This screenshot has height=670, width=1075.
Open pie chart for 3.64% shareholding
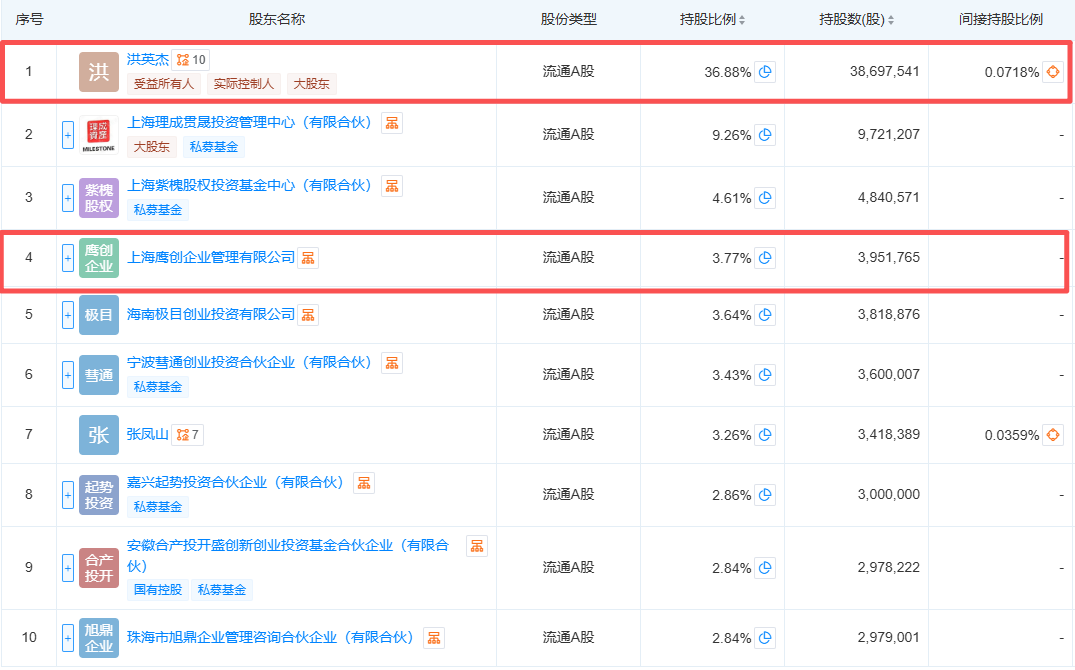pos(765,315)
